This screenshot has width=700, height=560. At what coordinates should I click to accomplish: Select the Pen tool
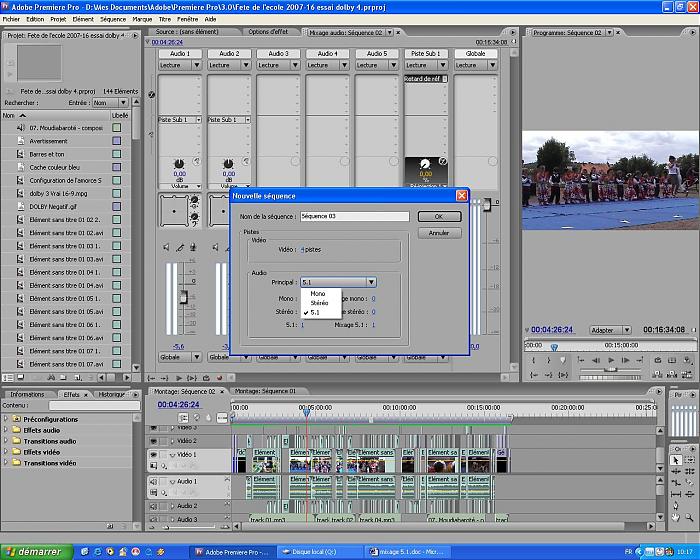[x=675, y=506]
